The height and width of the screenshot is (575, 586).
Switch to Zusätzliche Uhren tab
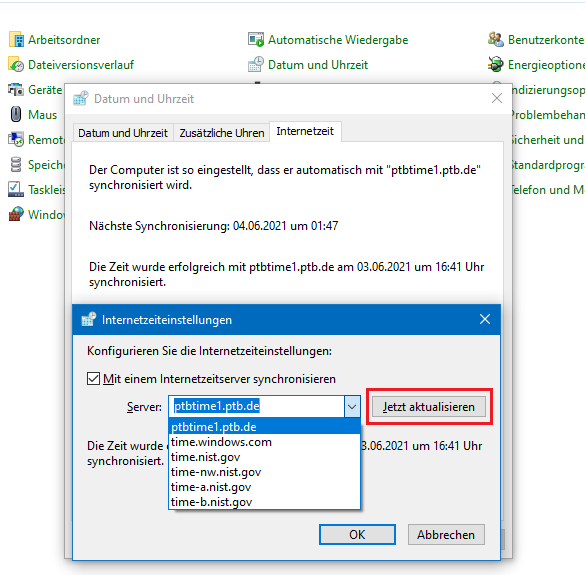pyautogui.click(x=222, y=133)
